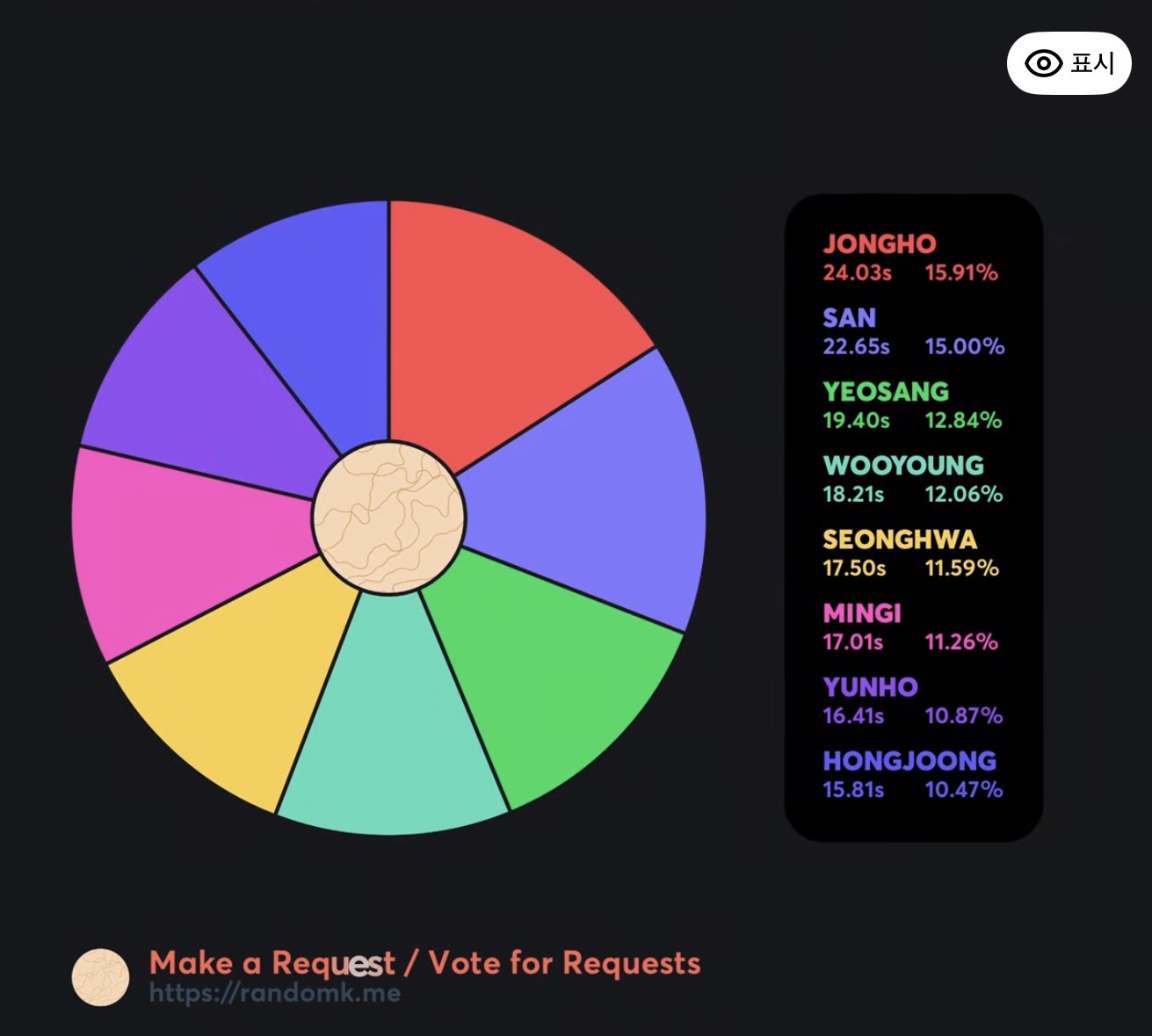Click the round logo beside Make a Request
Viewport: 1152px width, 1036px height.
point(100,977)
